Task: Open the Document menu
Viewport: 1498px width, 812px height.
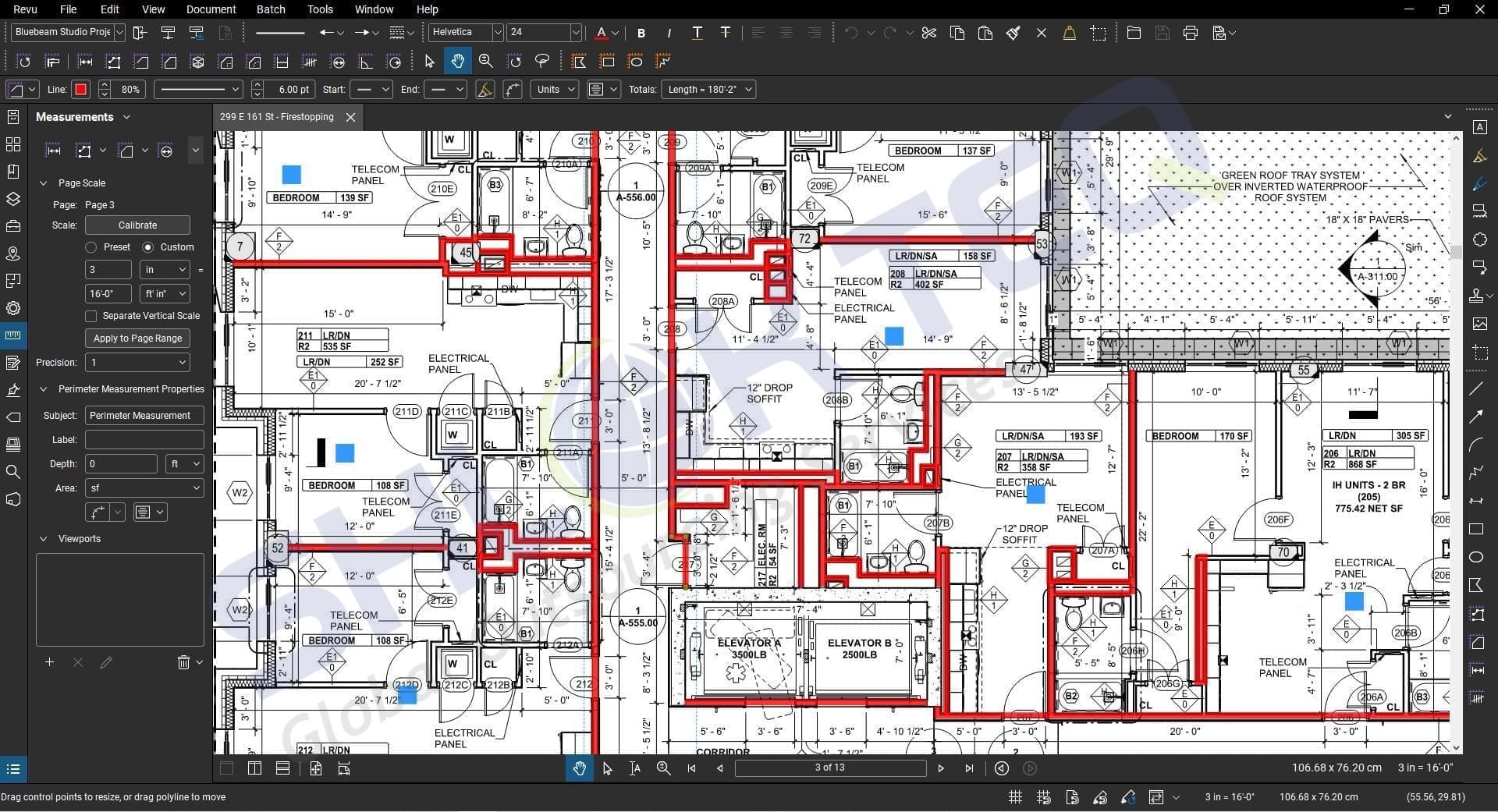Action: pos(211,9)
